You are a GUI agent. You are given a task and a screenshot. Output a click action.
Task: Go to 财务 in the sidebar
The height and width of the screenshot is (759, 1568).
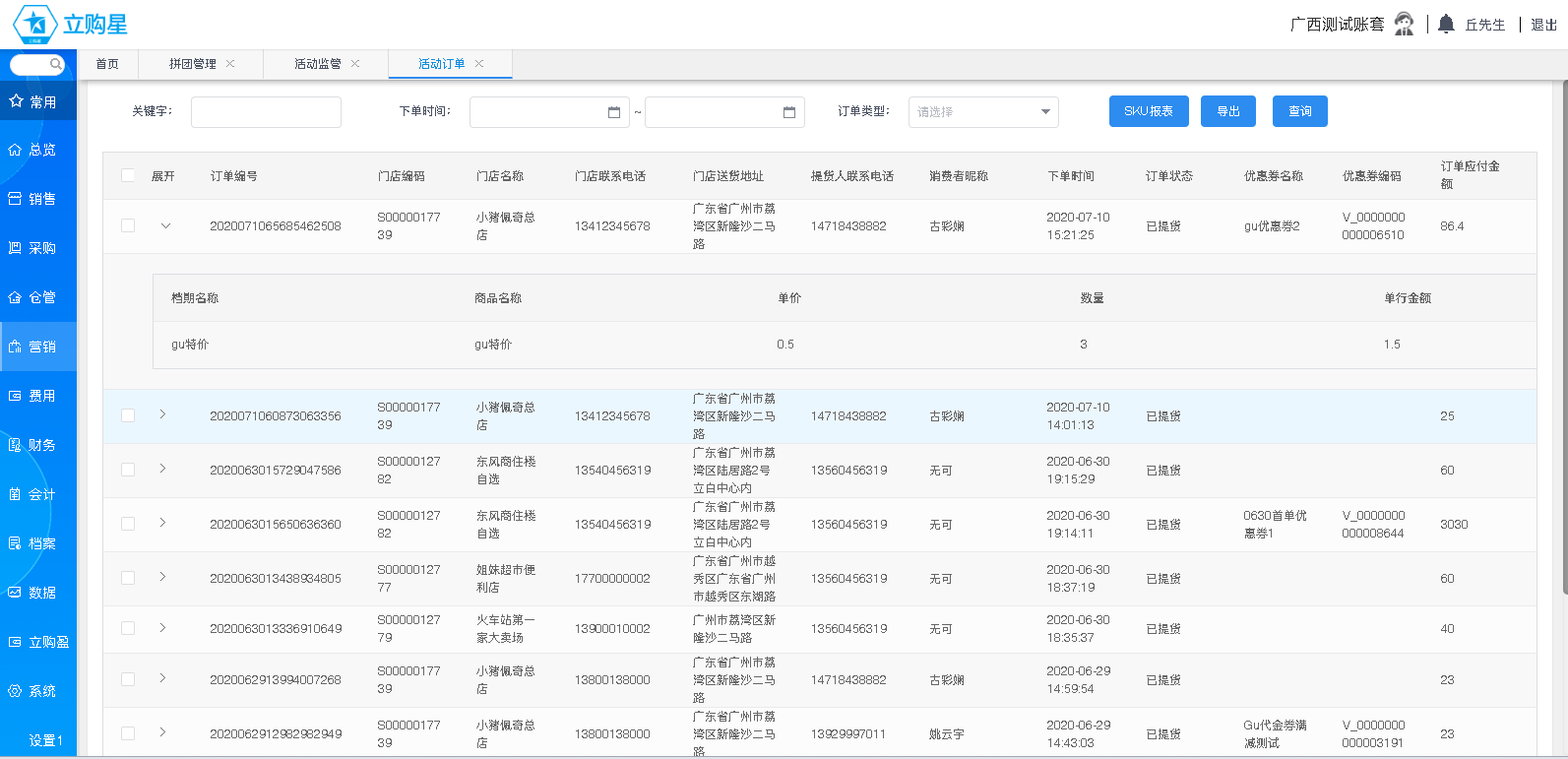[38, 445]
